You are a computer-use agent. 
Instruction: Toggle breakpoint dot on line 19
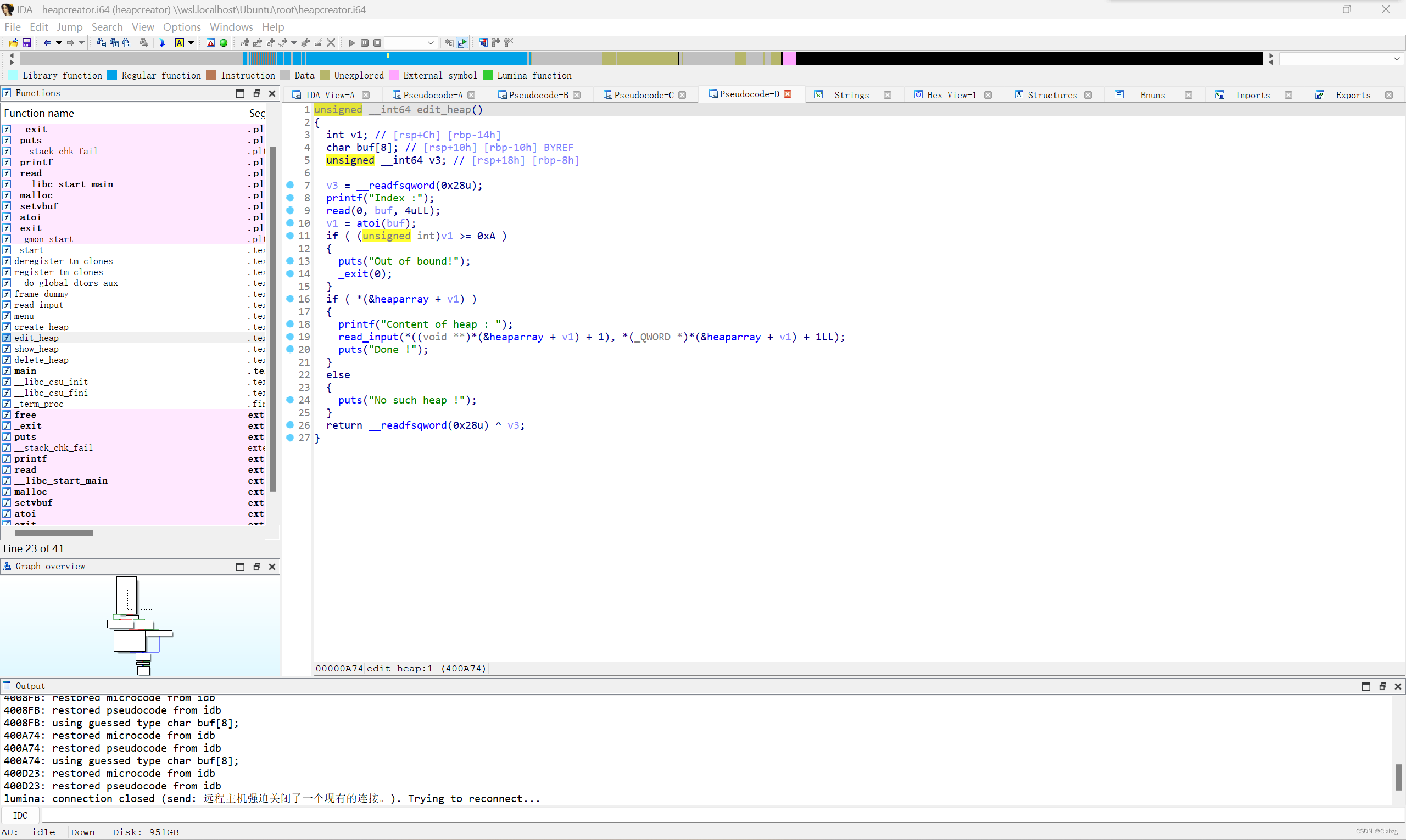(290, 336)
